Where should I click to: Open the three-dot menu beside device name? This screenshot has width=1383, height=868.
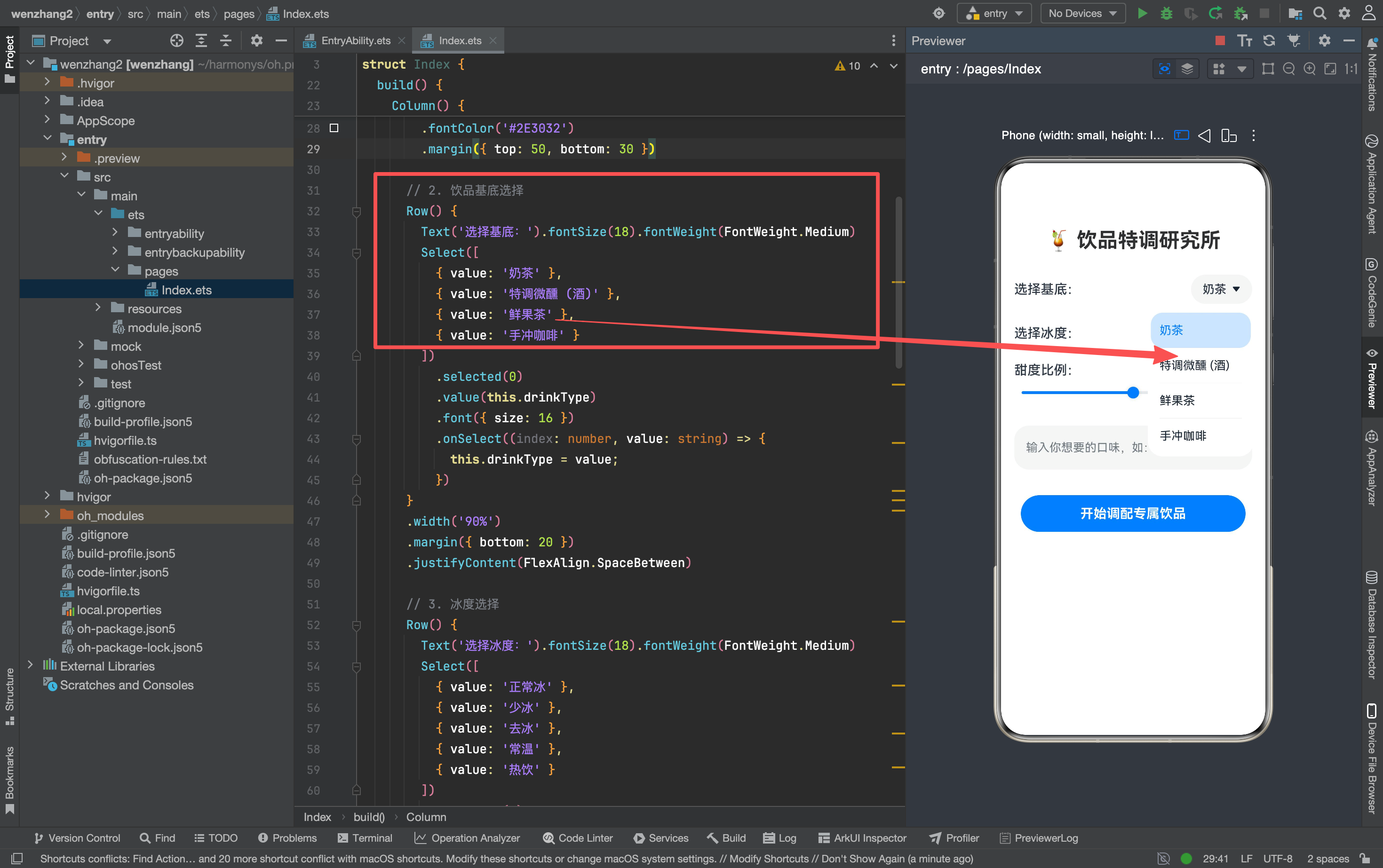[x=1253, y=135]
